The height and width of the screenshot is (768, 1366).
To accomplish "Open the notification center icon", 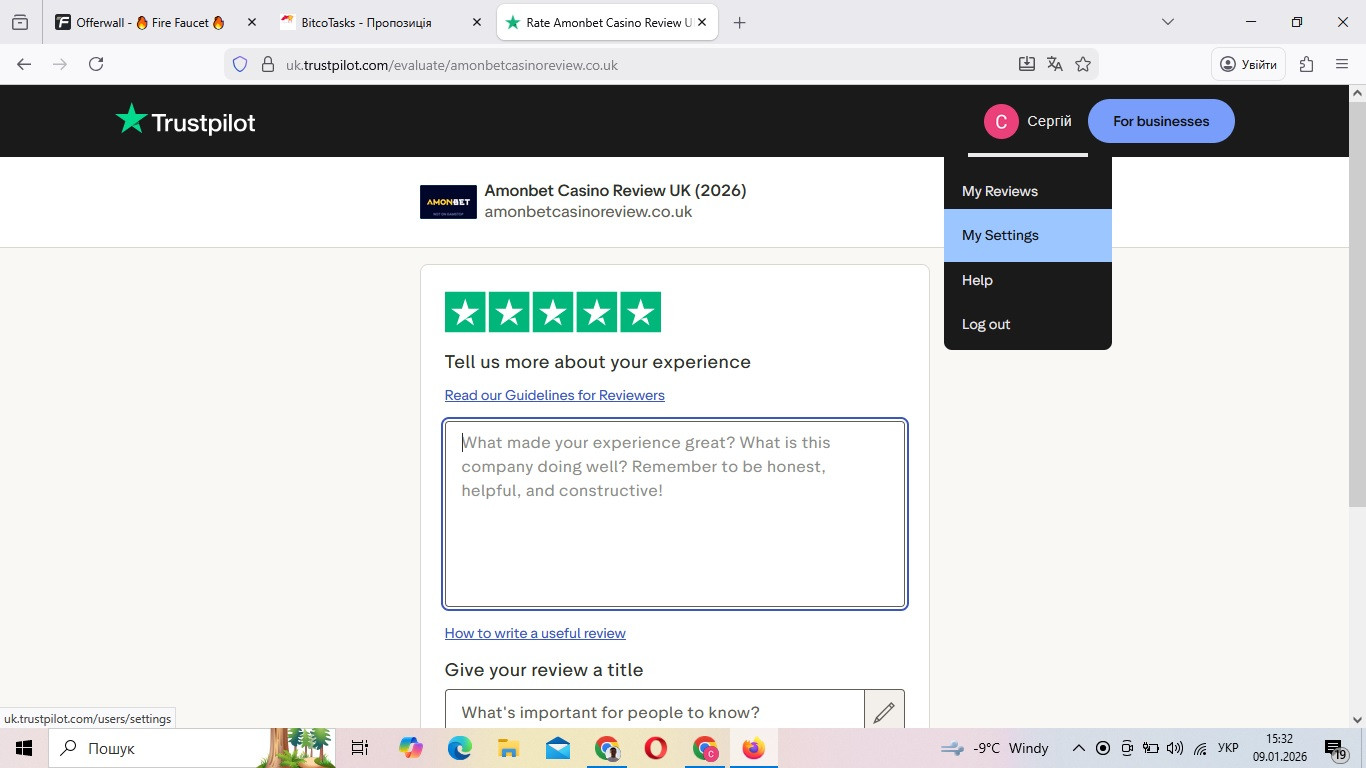I will [1336, 748].
